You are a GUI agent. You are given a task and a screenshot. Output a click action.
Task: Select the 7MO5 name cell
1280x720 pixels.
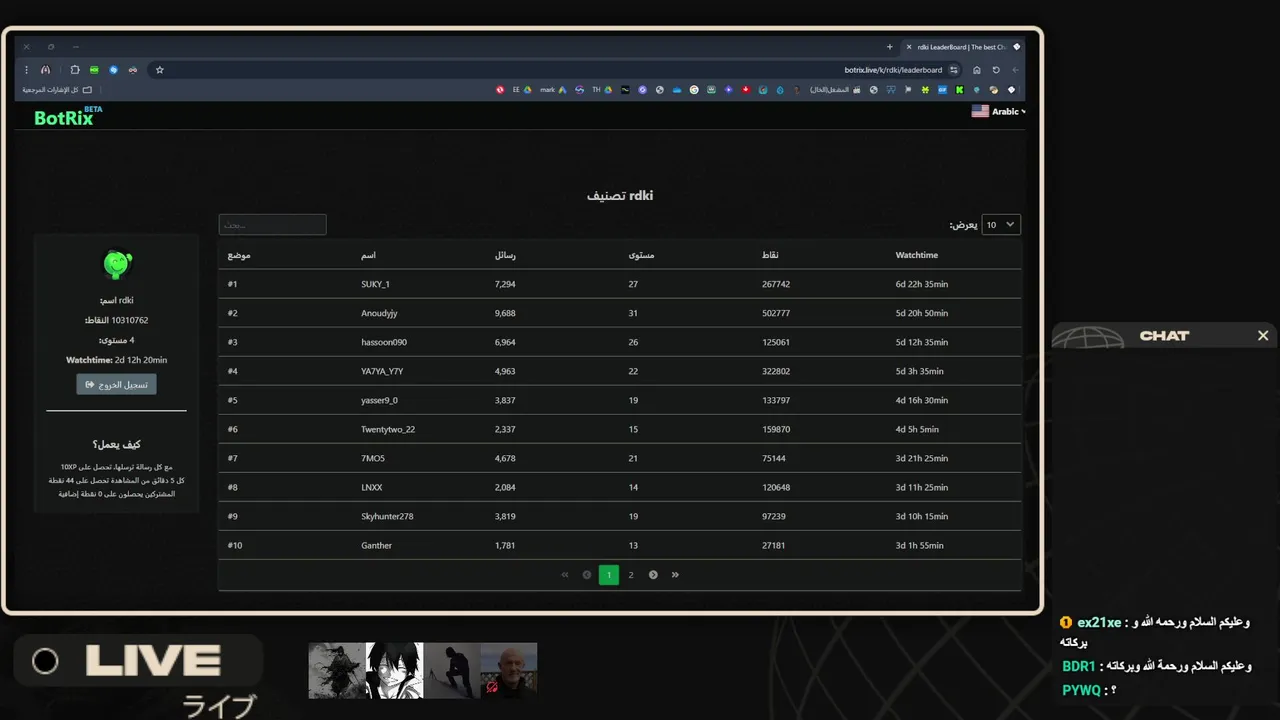[373, 458]
